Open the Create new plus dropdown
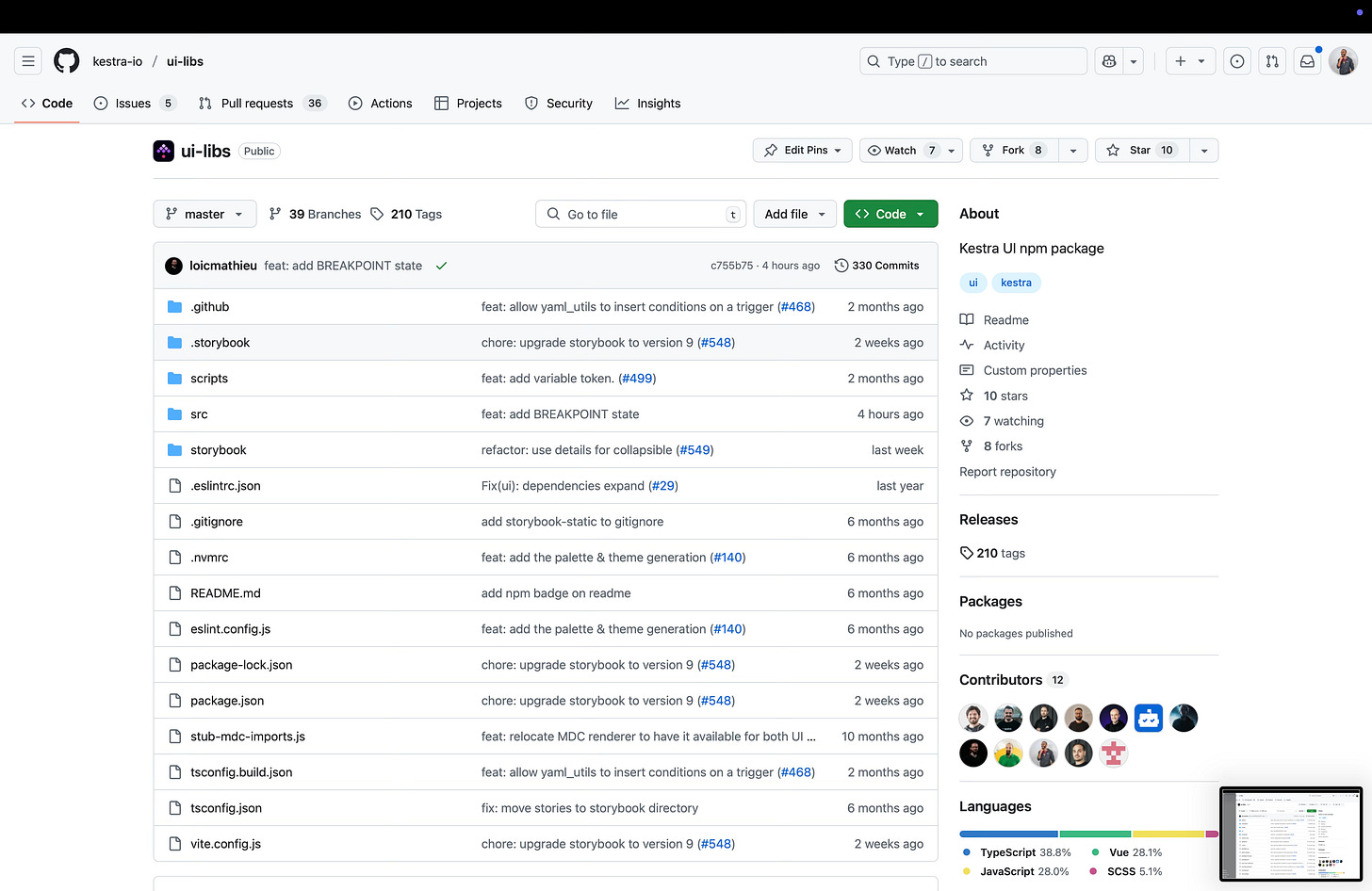The height and width of the screenshot is (891, 1372). tap(1190, 61)
